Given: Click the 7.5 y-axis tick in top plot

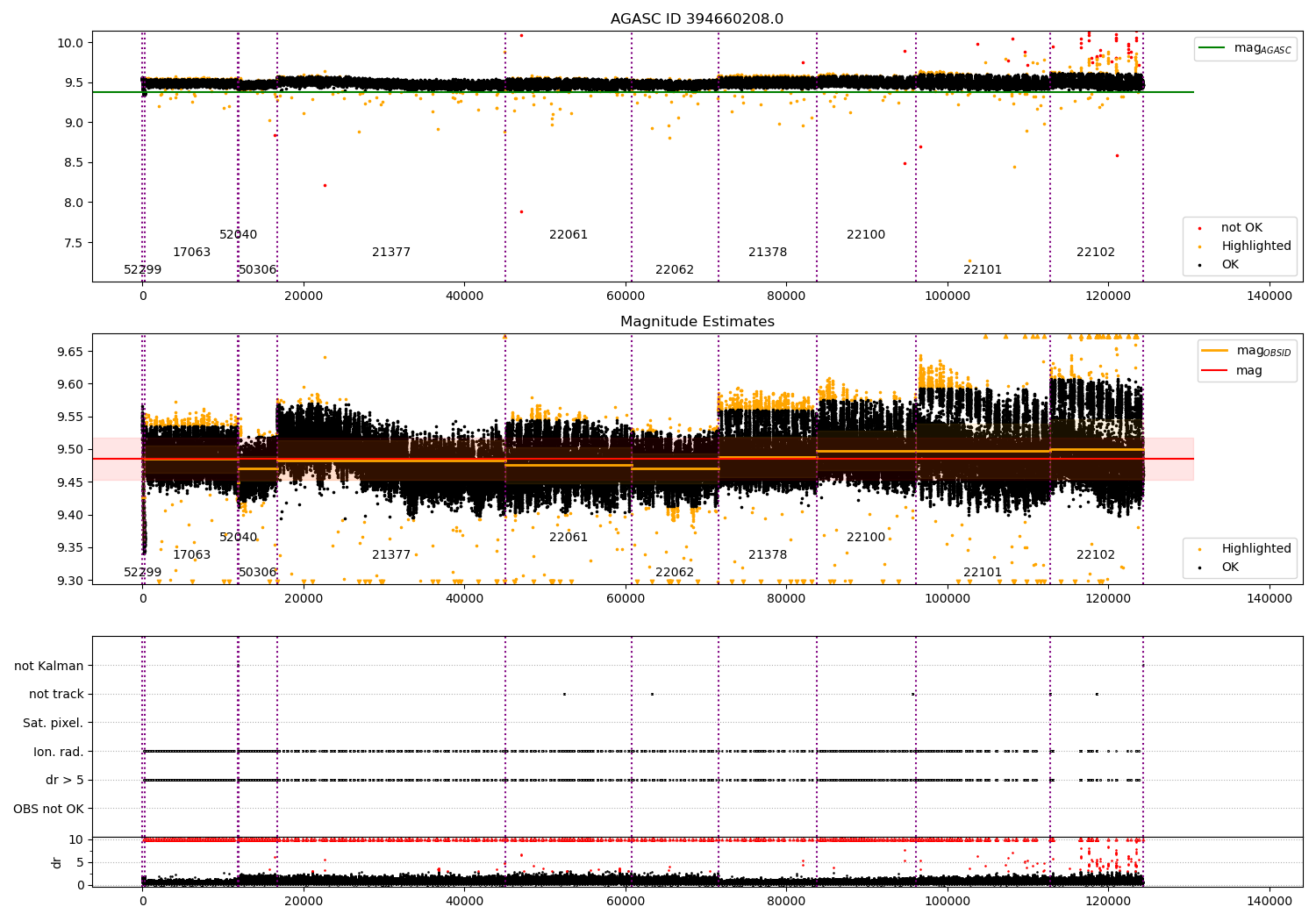Looking at the screenshot, I should (75, 242).
